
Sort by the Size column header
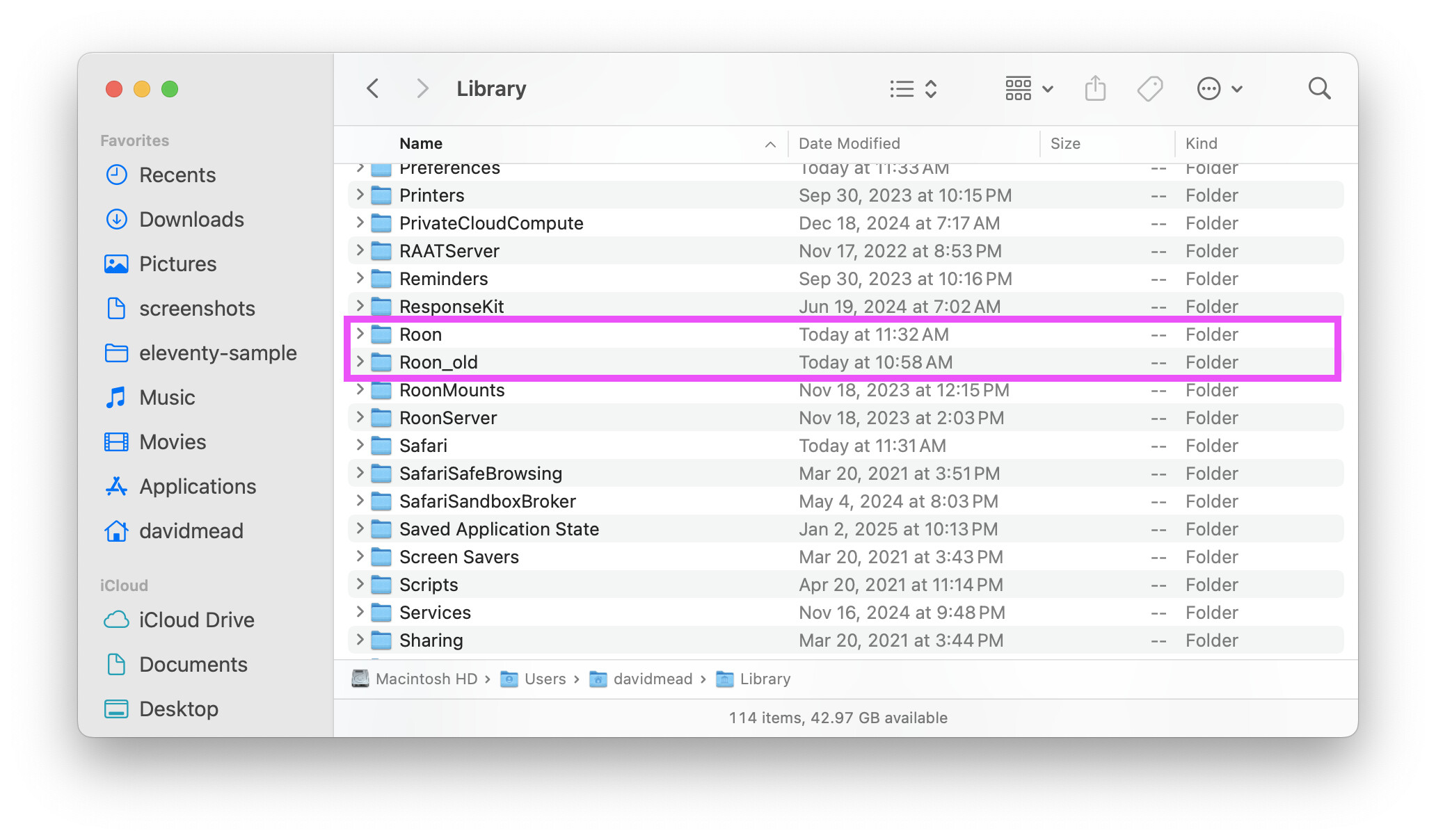click(x=1065, y=143)
